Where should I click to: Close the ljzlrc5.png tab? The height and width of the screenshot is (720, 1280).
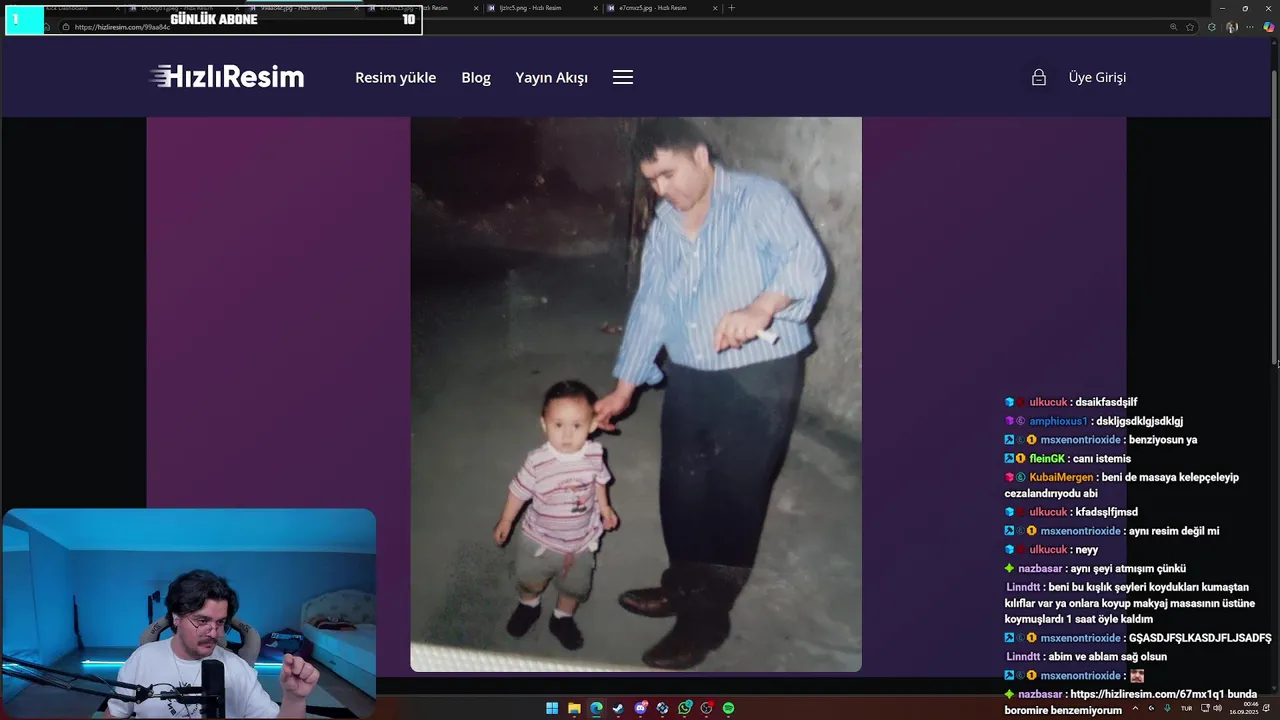pyautogui.click(x=596, y=8)
